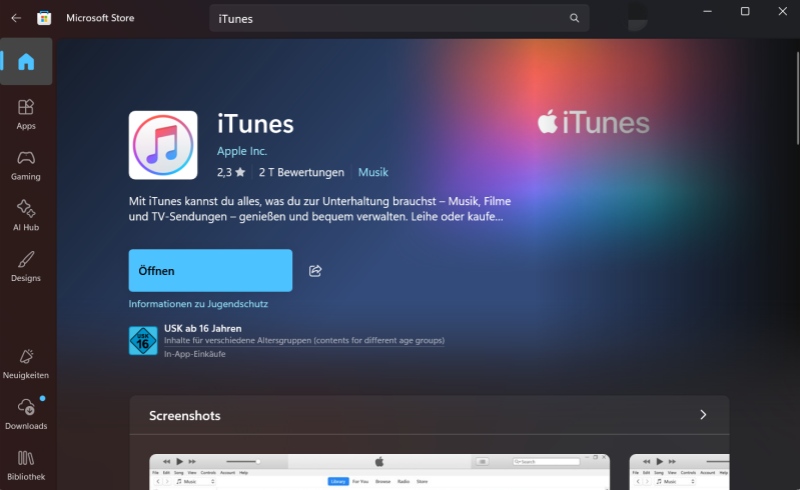800x490 pixels.
Task: Click the user profile avatar
Action: tap(636, 18)
